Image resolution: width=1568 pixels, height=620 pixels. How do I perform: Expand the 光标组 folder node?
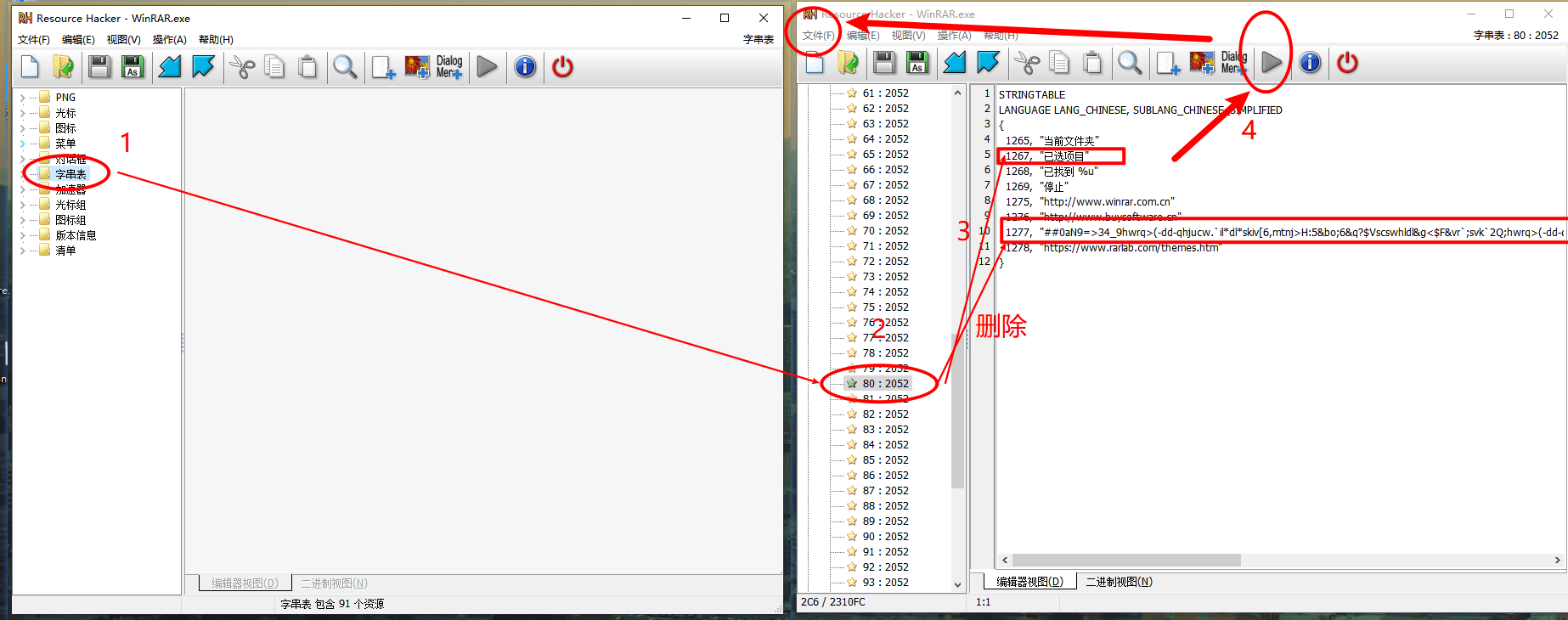coord(22,205)
